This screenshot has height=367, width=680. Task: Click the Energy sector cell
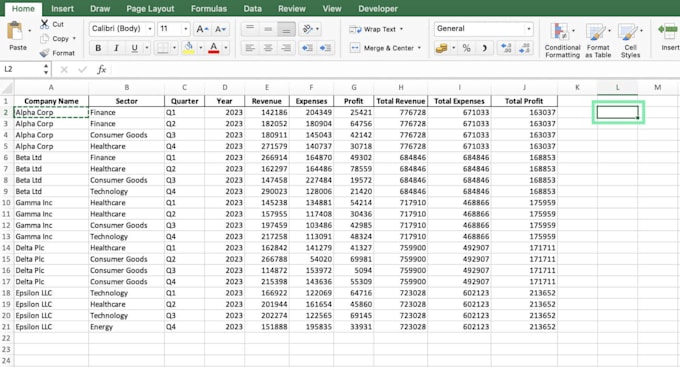pyautogui.click(x=126, y=327)
